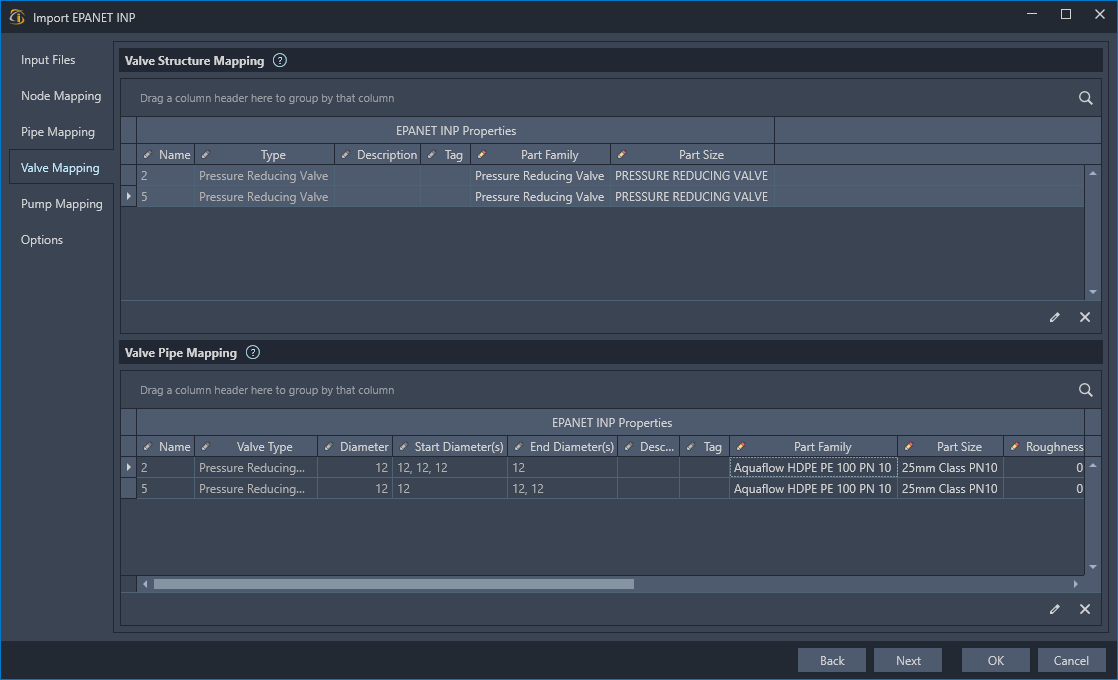Screen dimensions: 1118x680
Task: Maximize the Import EPANET INP window
Action: pyautogui.click(x=1066, y=14)
